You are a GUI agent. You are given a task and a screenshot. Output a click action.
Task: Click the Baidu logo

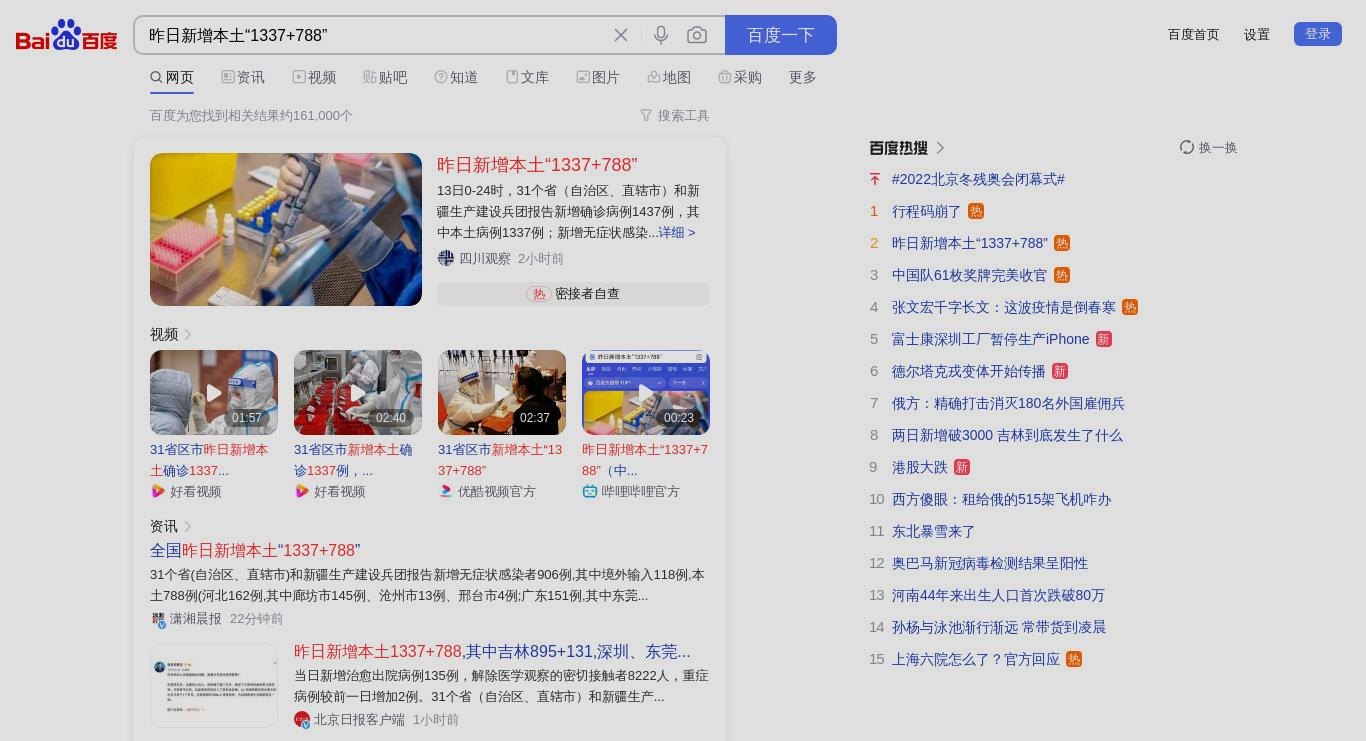(67, 35)
